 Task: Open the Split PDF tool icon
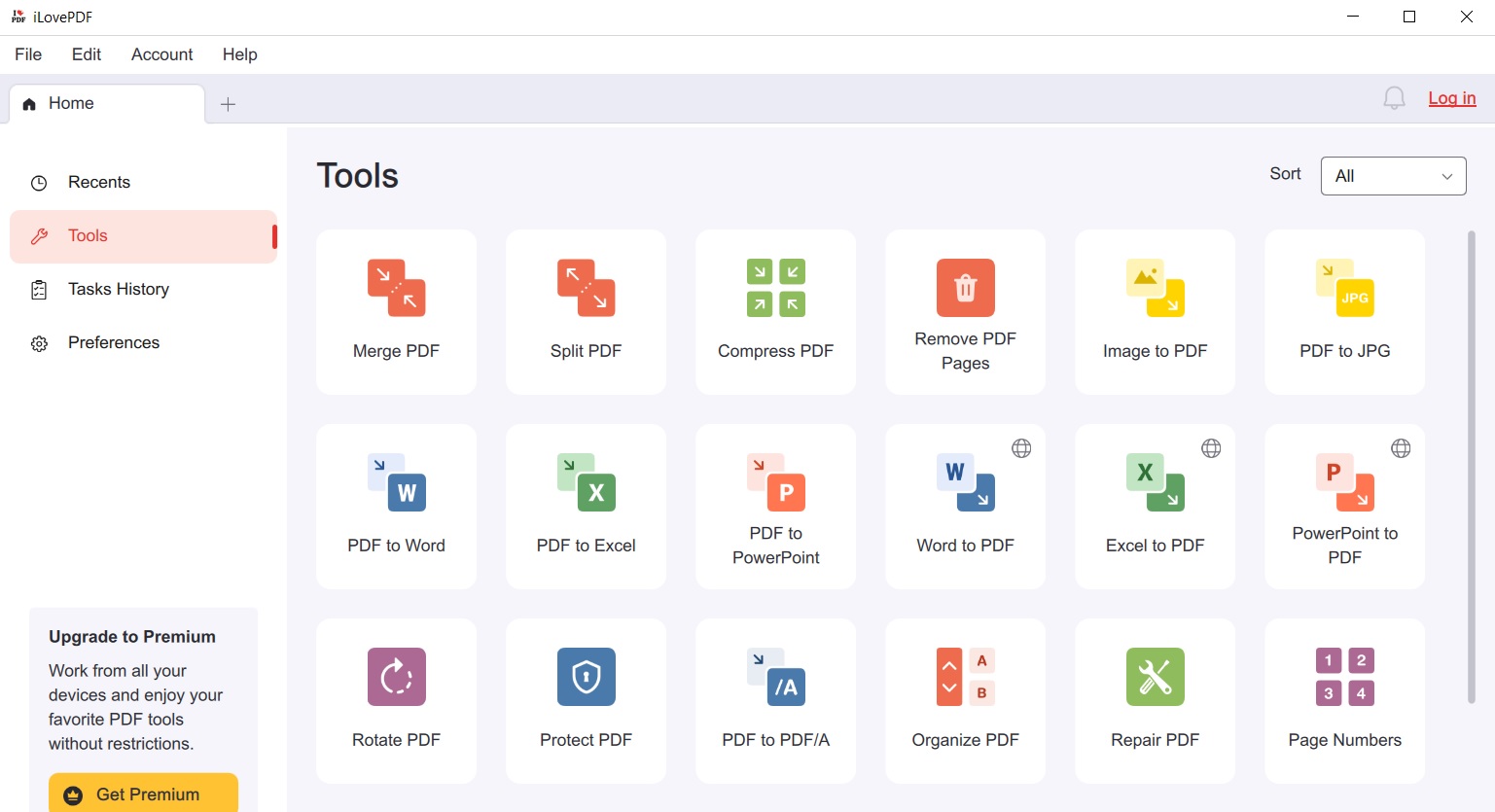(587, 288)
